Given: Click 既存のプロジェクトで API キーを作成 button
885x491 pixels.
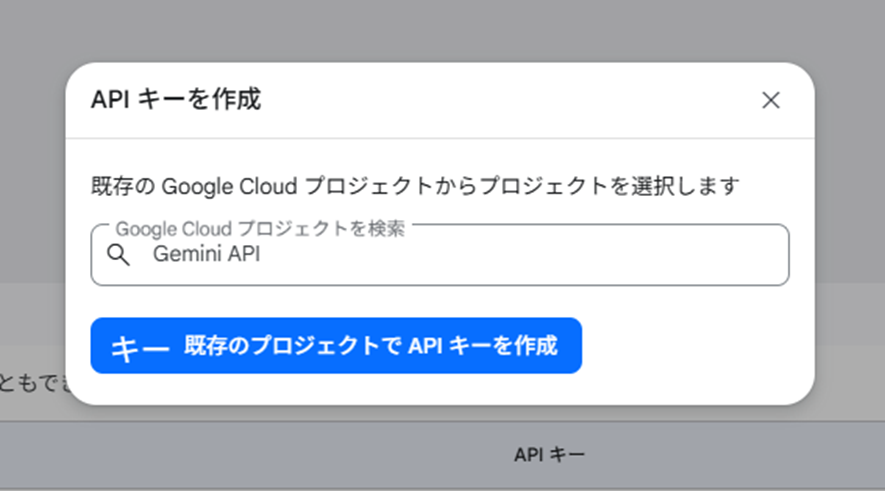Looking at the screenshot, I should 336,345.
